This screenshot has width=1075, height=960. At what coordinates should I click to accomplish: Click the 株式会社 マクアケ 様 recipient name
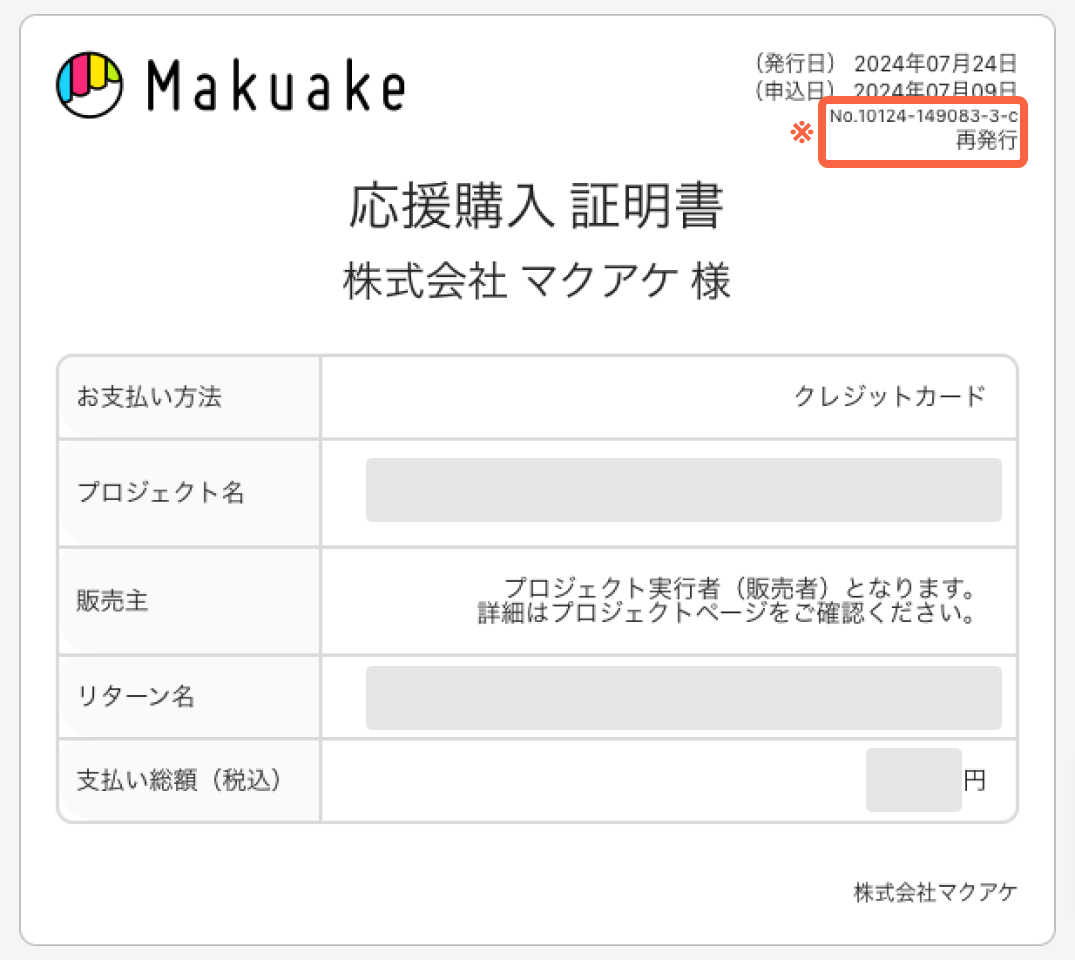537,281
